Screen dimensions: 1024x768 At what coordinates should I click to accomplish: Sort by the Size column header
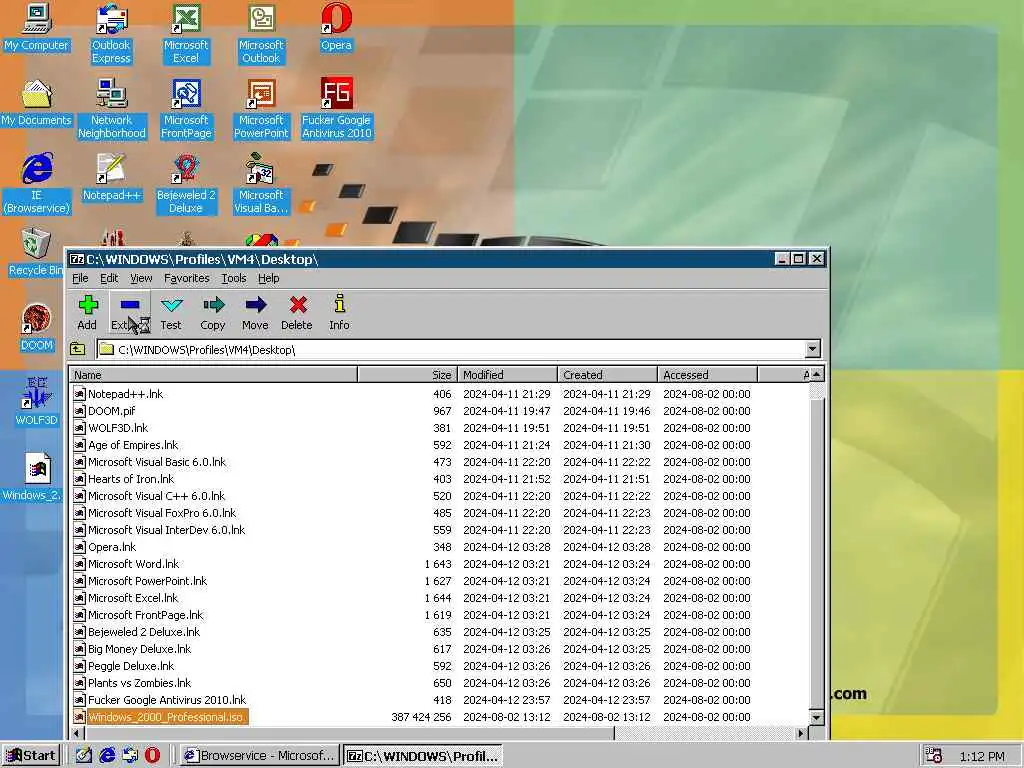coord(408,375)
